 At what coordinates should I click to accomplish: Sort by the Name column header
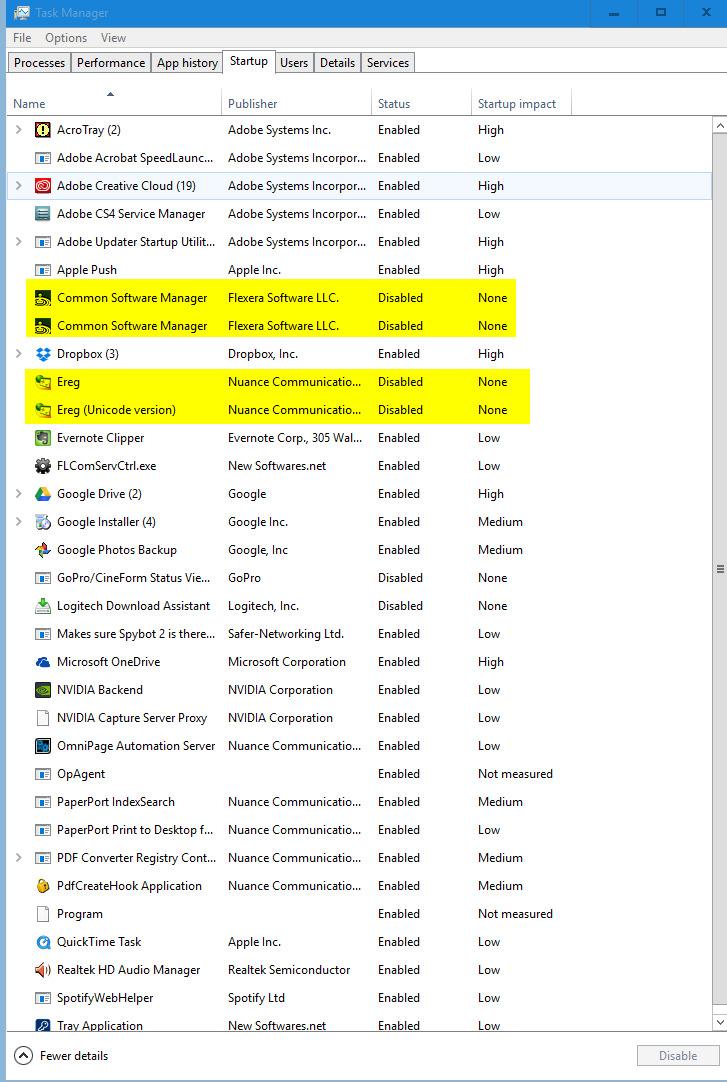[114, 104]
